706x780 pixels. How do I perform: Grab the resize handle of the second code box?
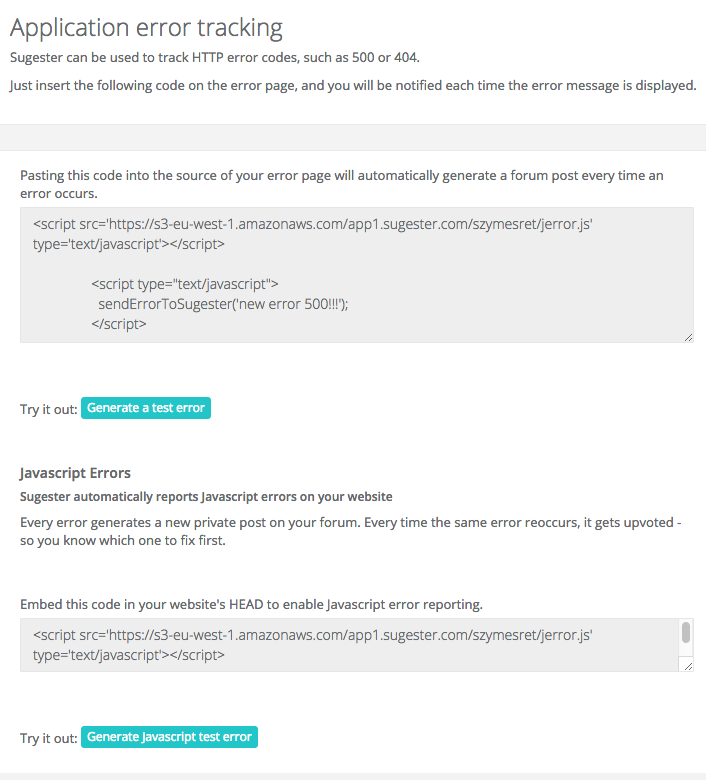(686, 665)
